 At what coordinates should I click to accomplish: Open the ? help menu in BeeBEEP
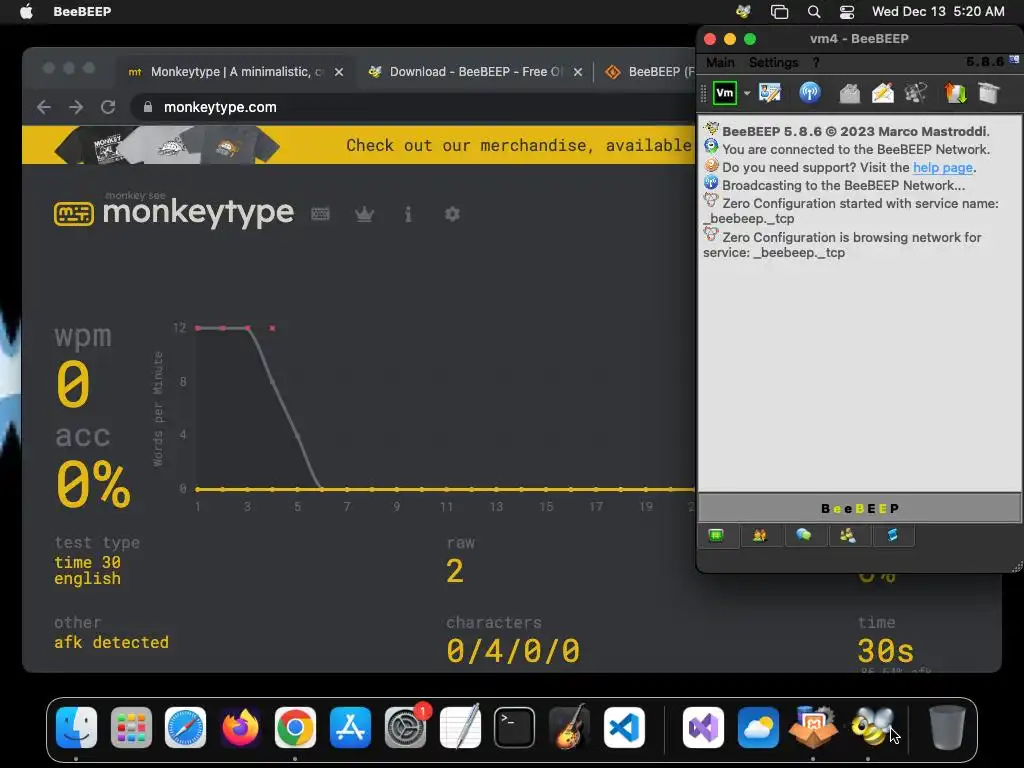pos(816,63)
